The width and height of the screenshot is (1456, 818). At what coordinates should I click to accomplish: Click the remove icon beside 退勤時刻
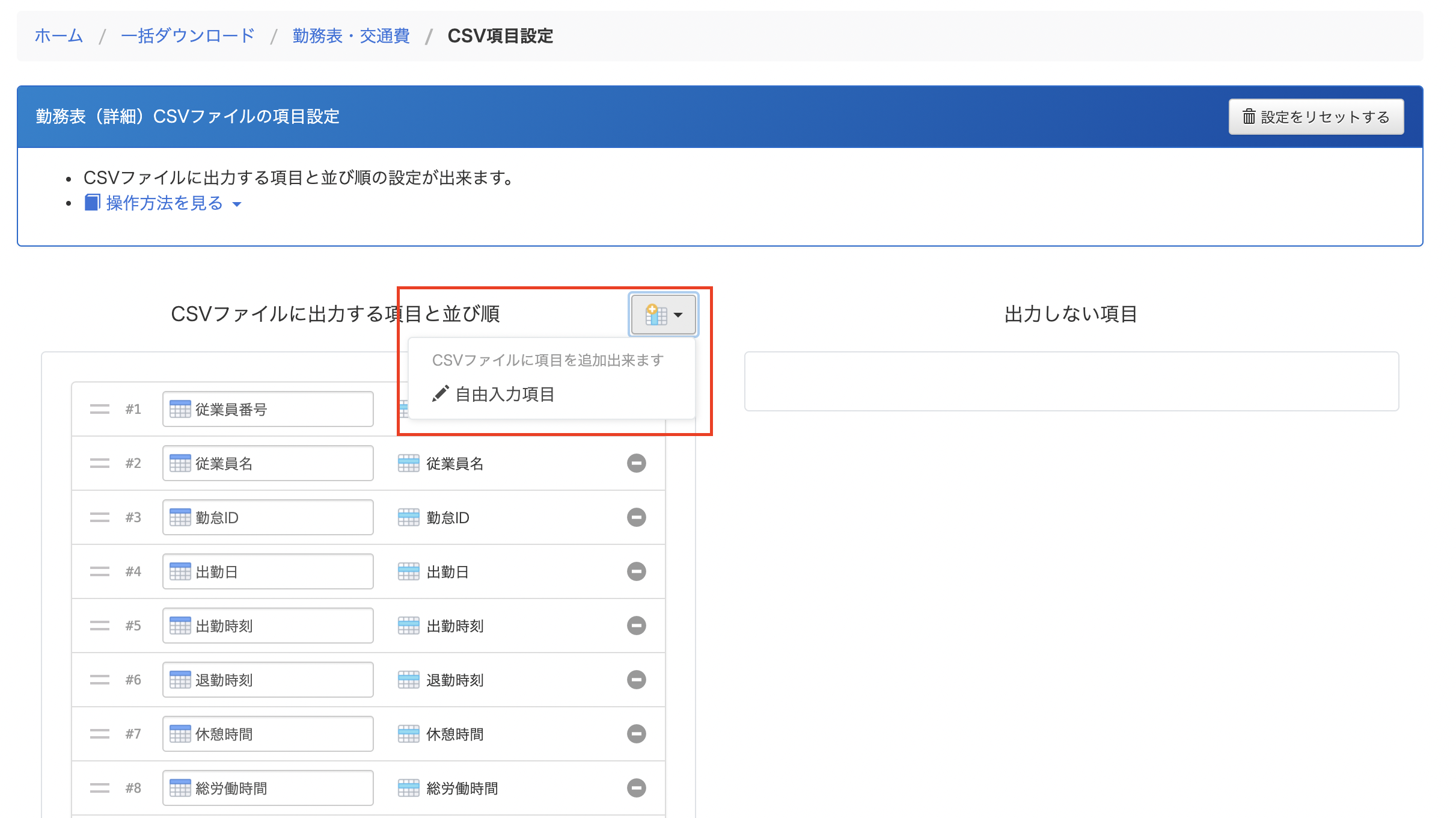click(x=636, y=680)
